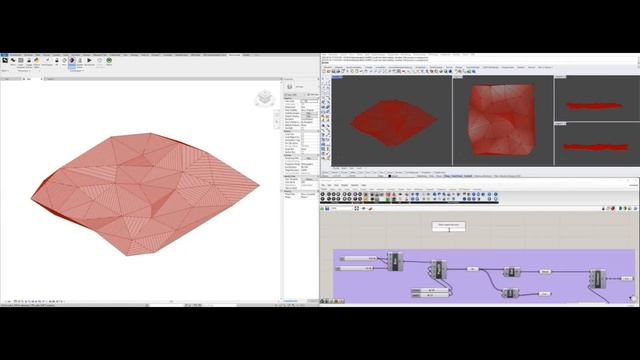This screenshot has height=360, width=640.
Task: Open the Grasshopper Edit menu
Action: coord(330,185)
